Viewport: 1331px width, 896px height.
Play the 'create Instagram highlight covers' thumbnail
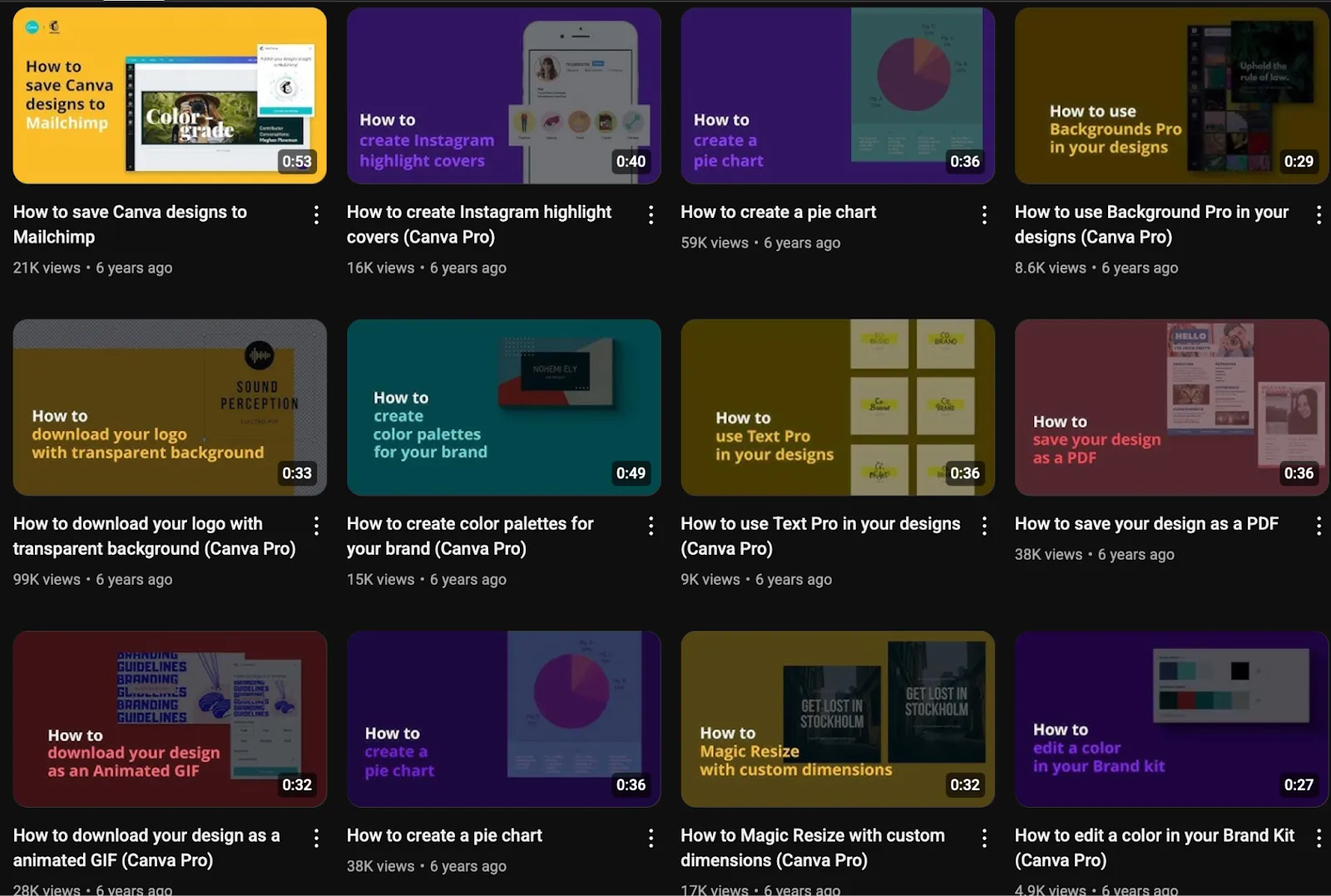click(503, 96)
